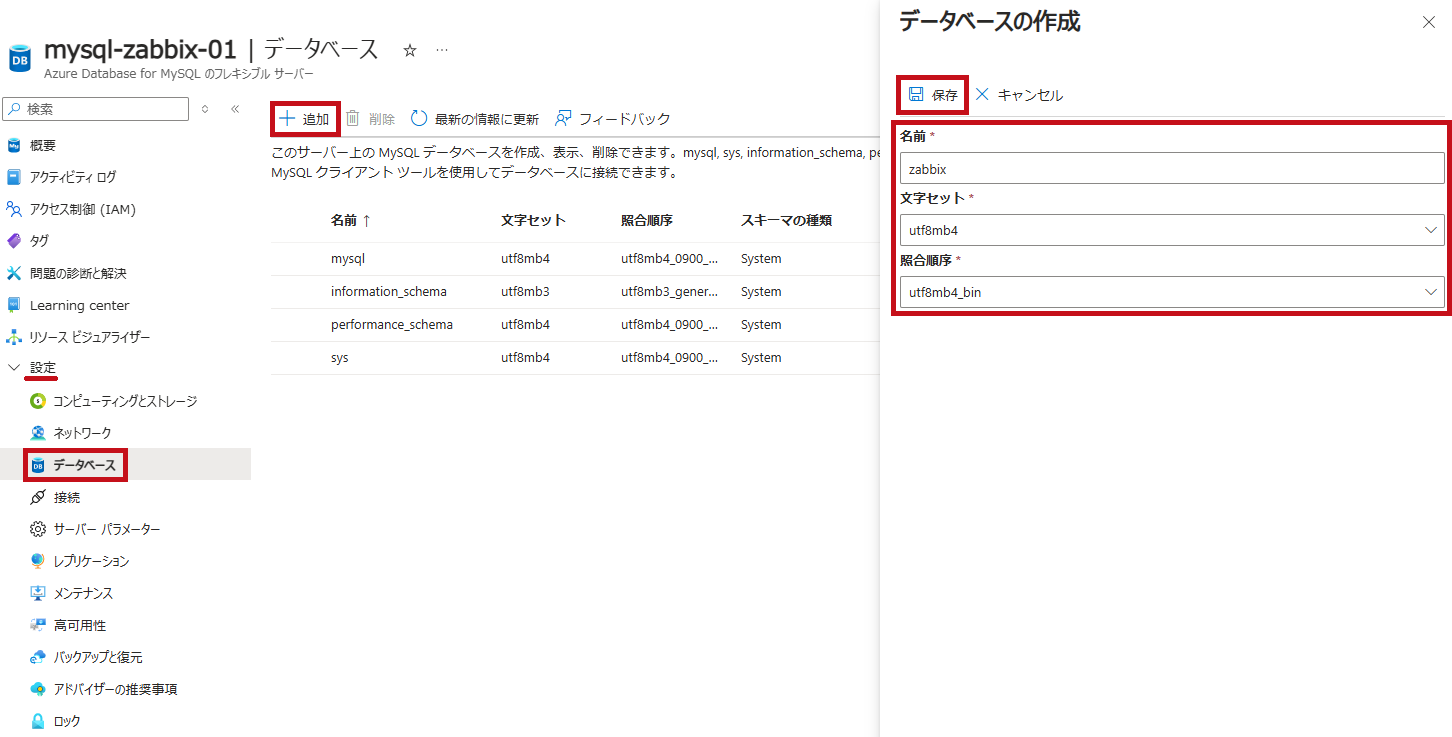Open リソース ビジュアライザー in sidebar
1452x737 pixels.
click(x=90, y=337)
